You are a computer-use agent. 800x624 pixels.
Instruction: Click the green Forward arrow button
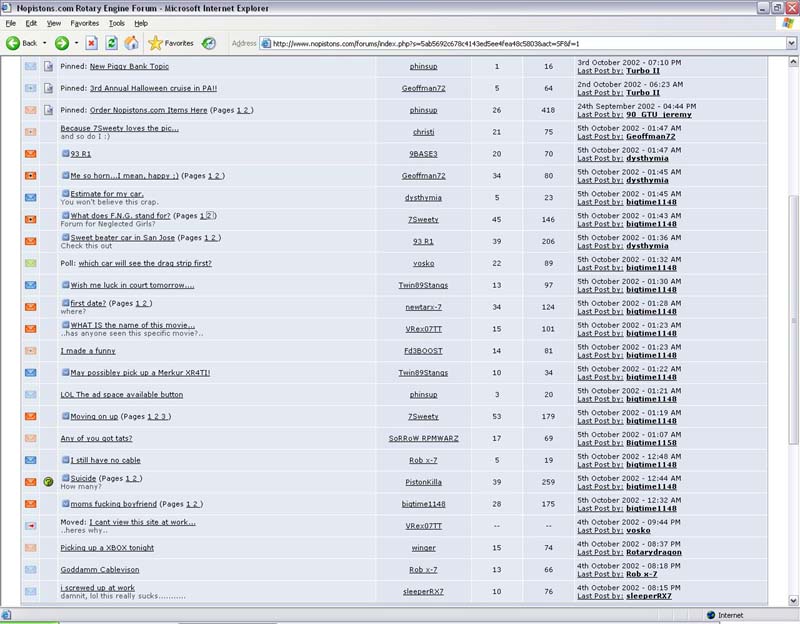(62, 43)
